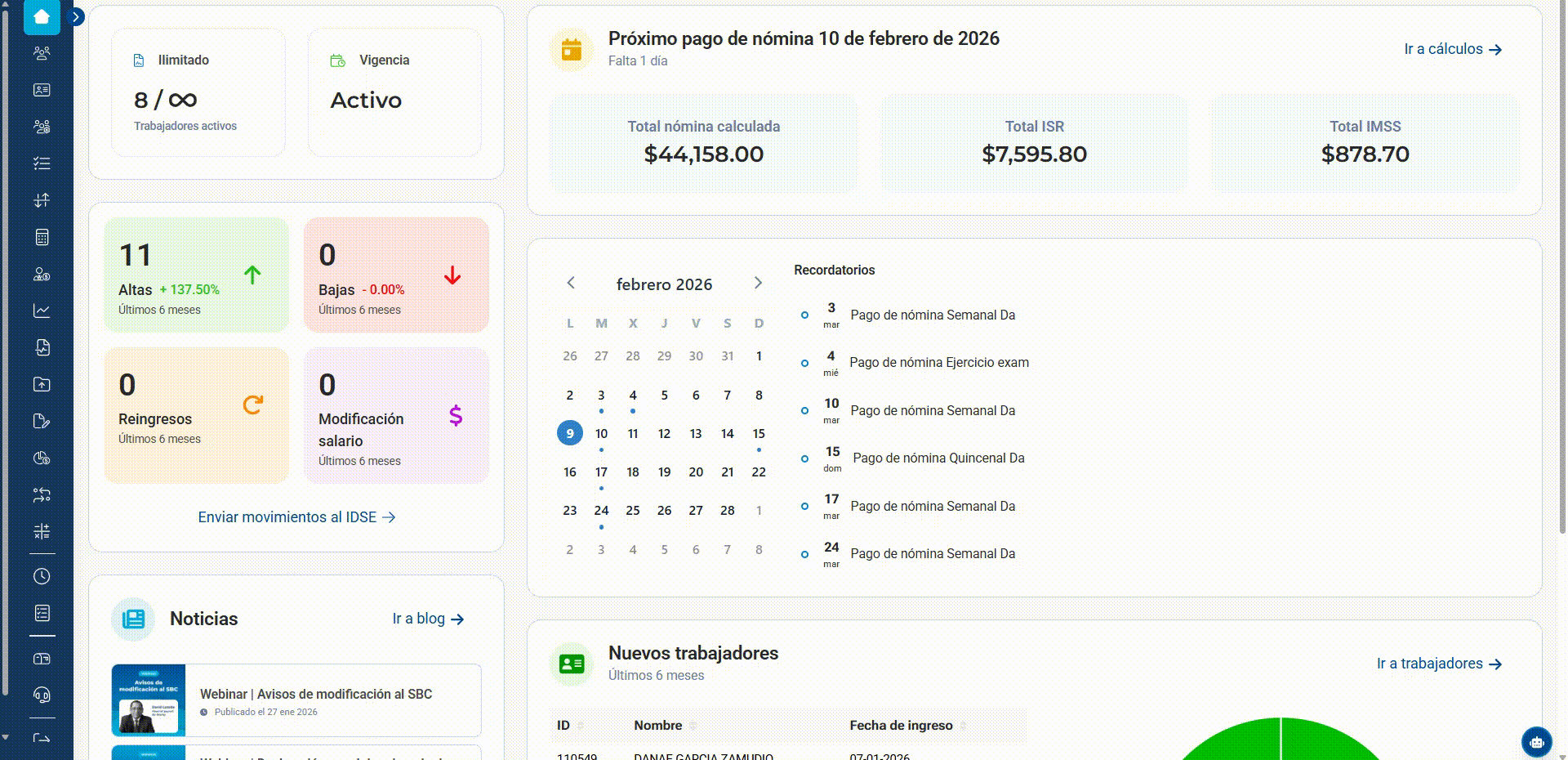The image size is (1568, 760).
Task: Open the SBC webinar thumbnail image
Action: click(149, 700)
